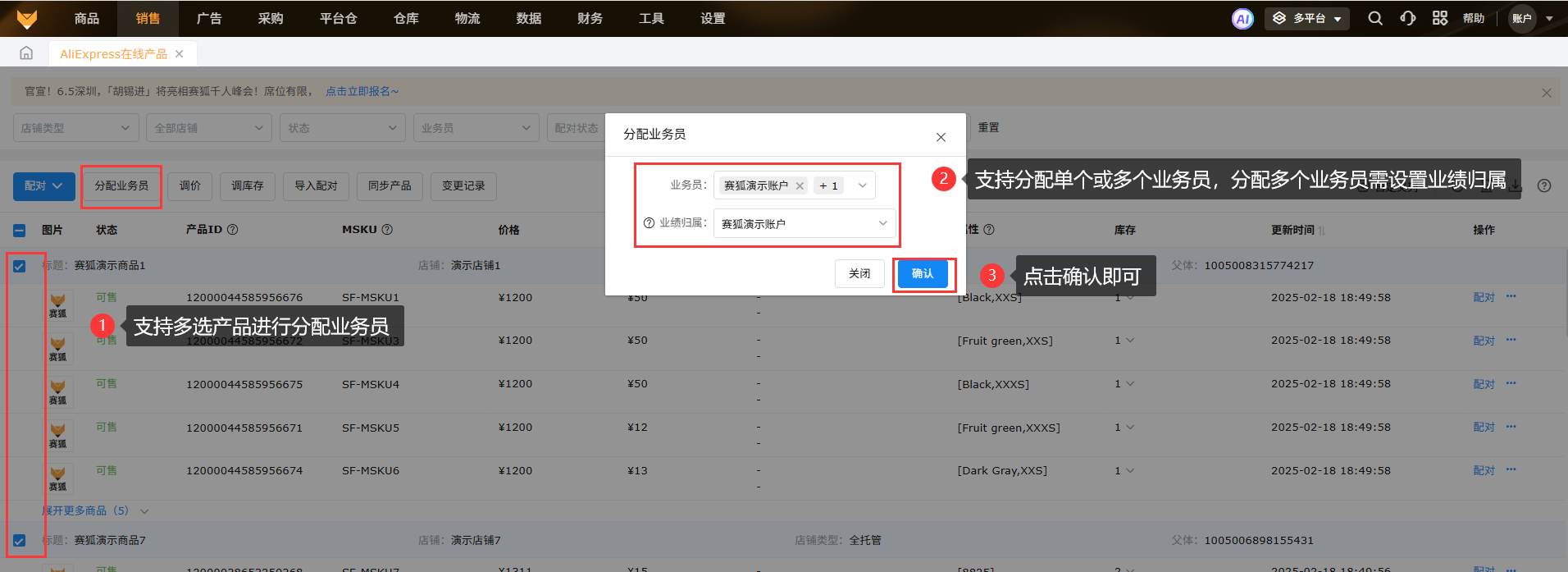Click the 关闭 button in dialog
Screen dimensions: 1568x572
coord(859,274)
